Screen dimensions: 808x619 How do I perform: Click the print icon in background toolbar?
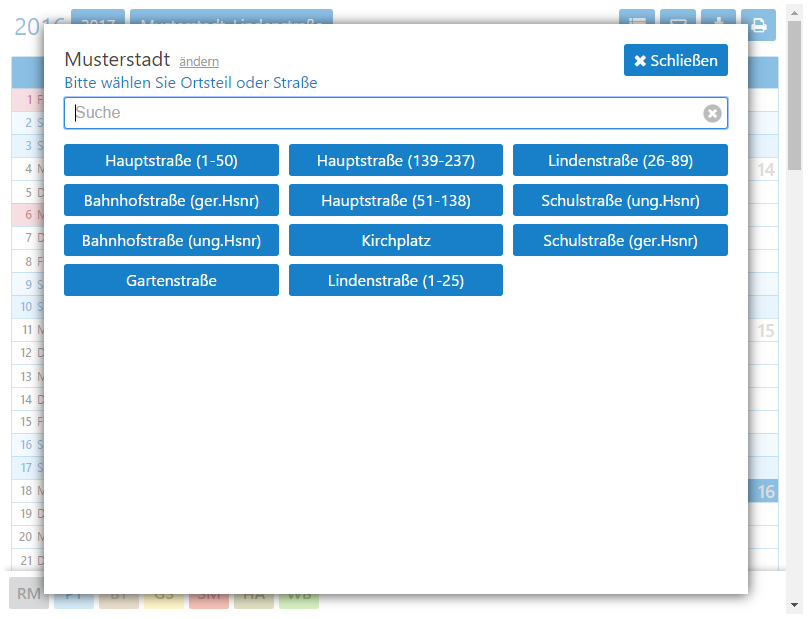click(x=759, y=25)
